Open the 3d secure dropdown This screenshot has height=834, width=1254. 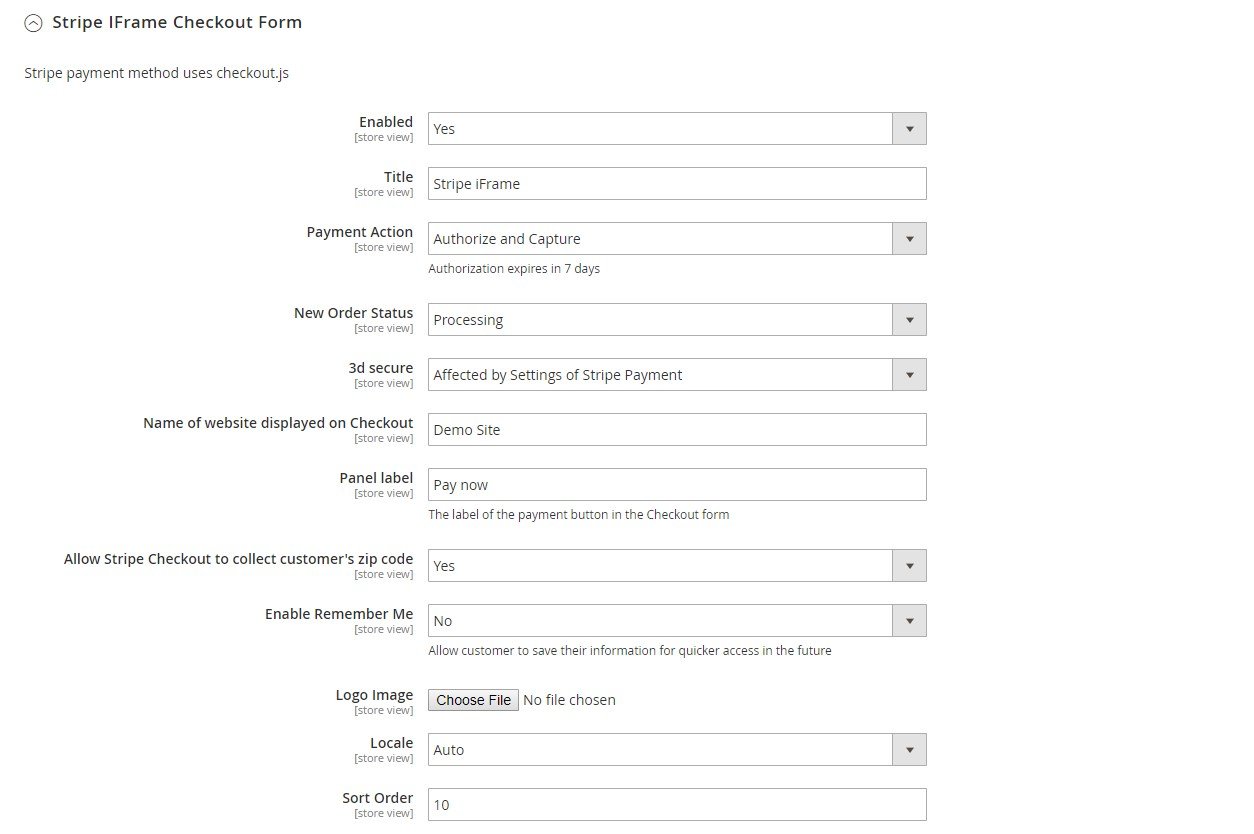click(677, 375)
